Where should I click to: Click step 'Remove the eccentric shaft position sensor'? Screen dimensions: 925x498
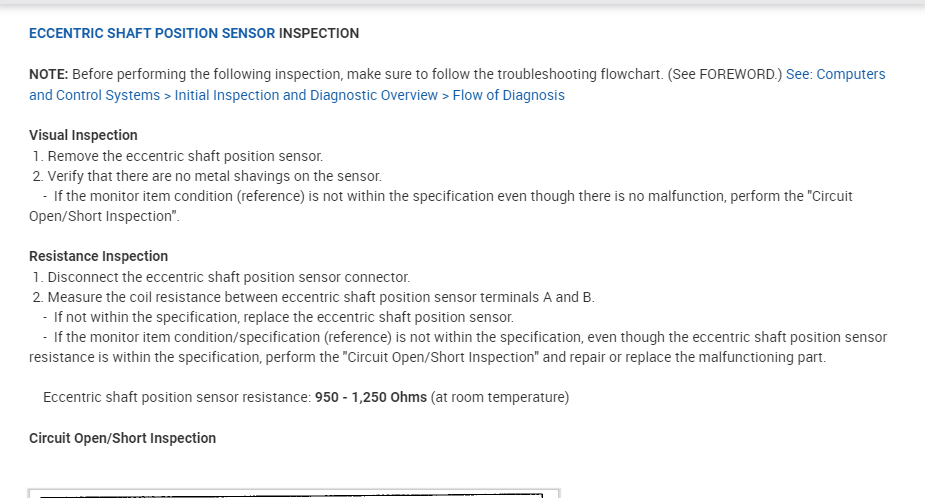tap(185, 156)
